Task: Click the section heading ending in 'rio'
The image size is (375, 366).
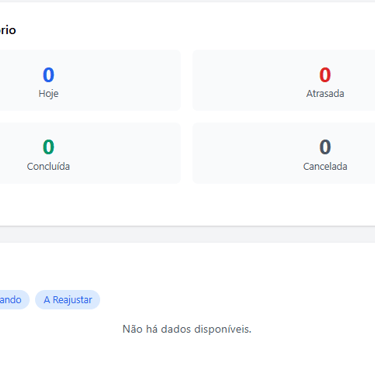Action: [x=7, y=30]
